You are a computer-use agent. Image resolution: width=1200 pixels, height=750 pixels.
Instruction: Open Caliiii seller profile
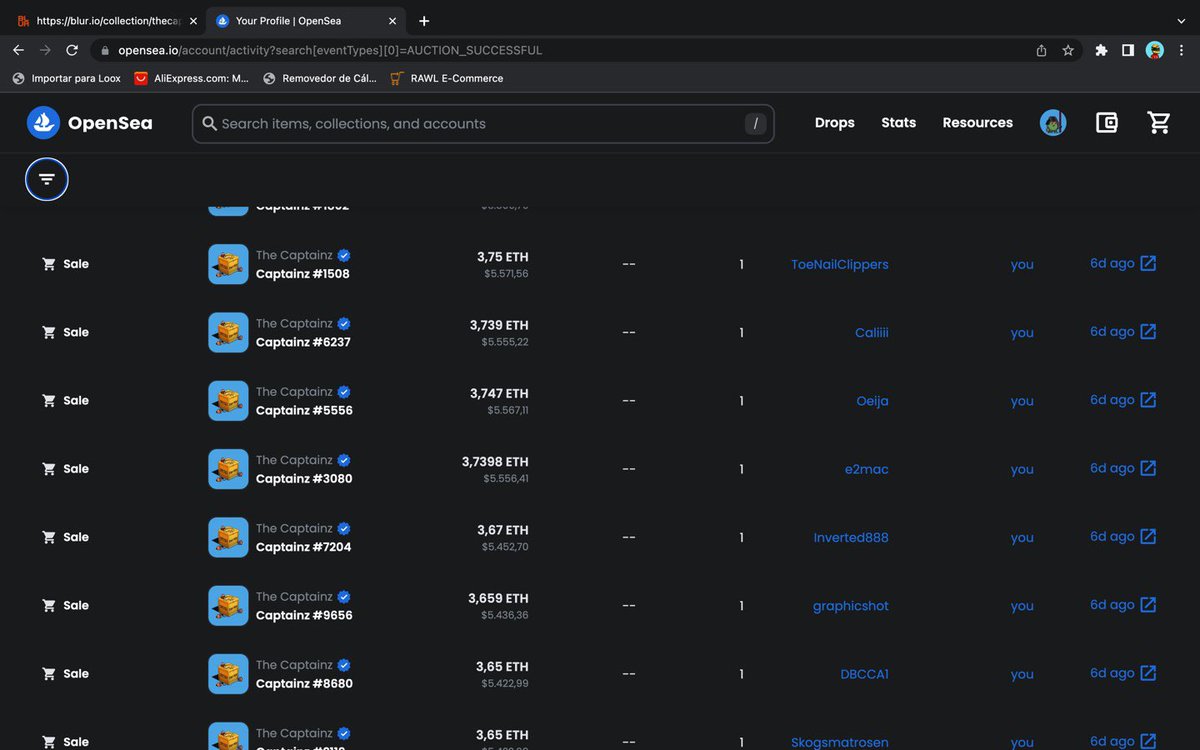point(872,332)
